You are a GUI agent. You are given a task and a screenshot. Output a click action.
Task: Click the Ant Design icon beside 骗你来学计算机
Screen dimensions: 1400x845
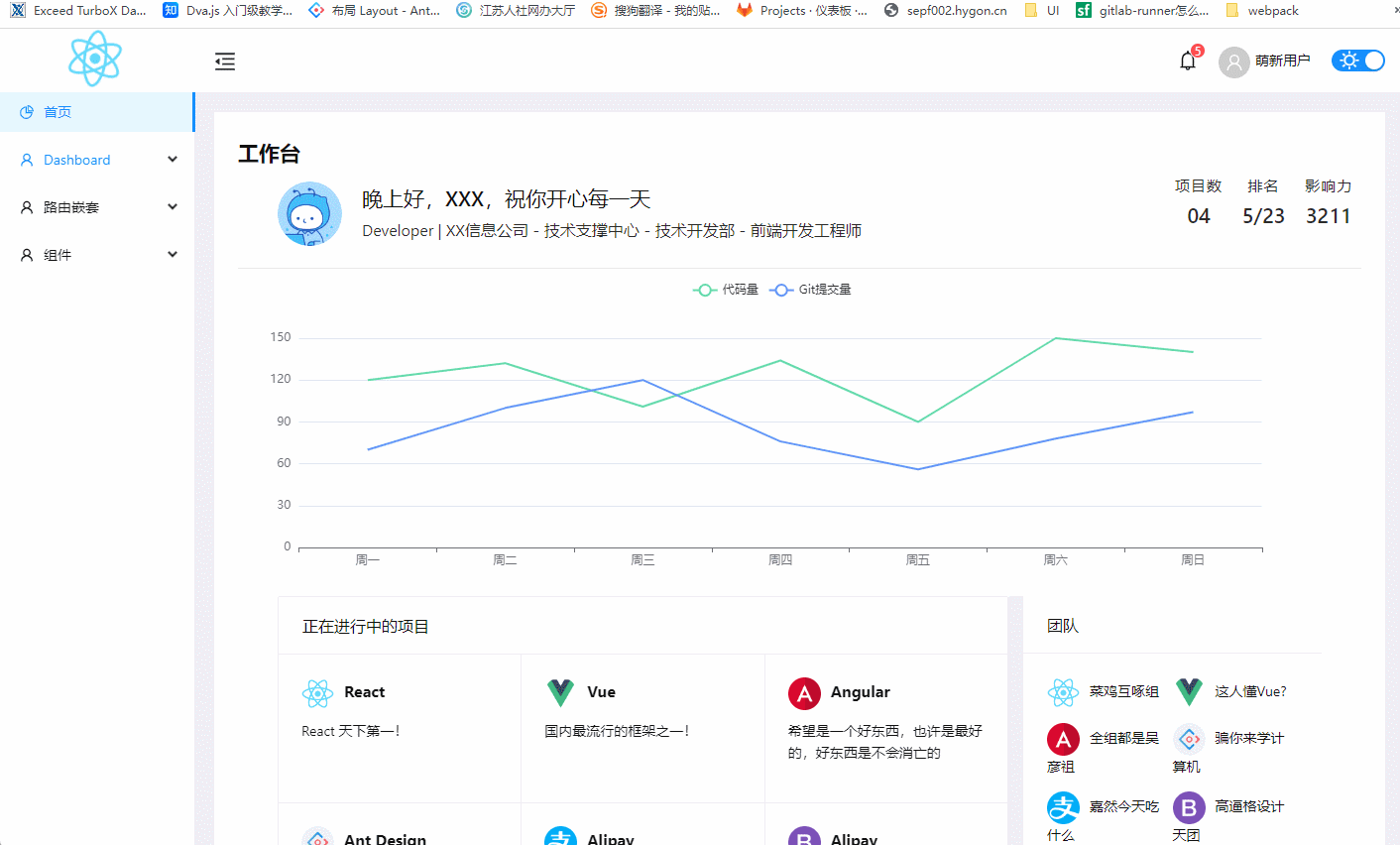click(1189, 739)
